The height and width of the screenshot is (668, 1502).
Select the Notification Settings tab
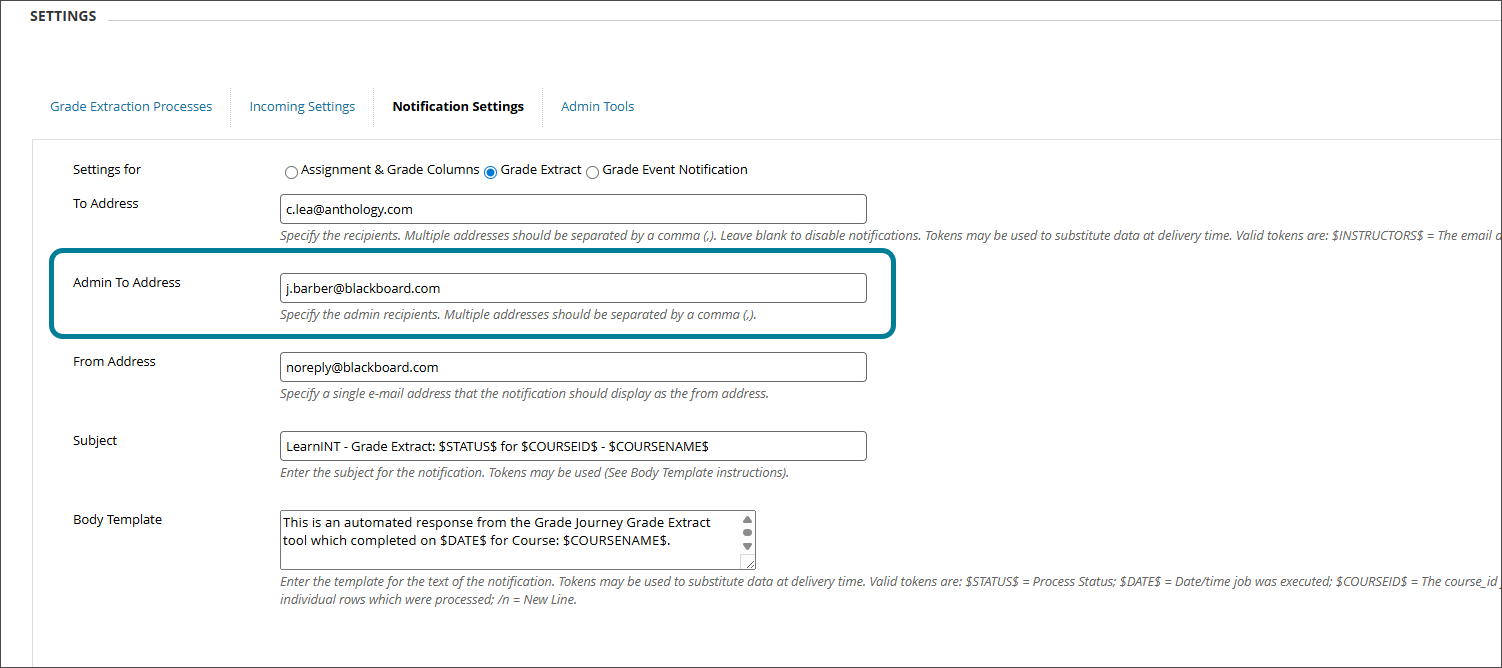click(458, 106)
